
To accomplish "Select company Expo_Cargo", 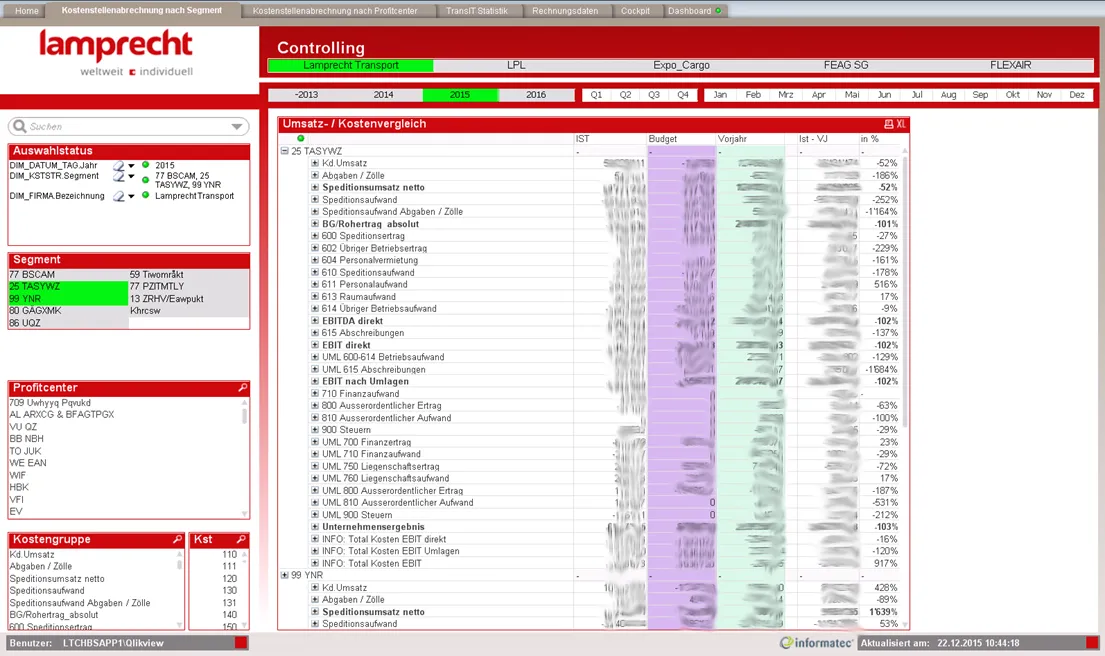I will click(x=681, y=65).
